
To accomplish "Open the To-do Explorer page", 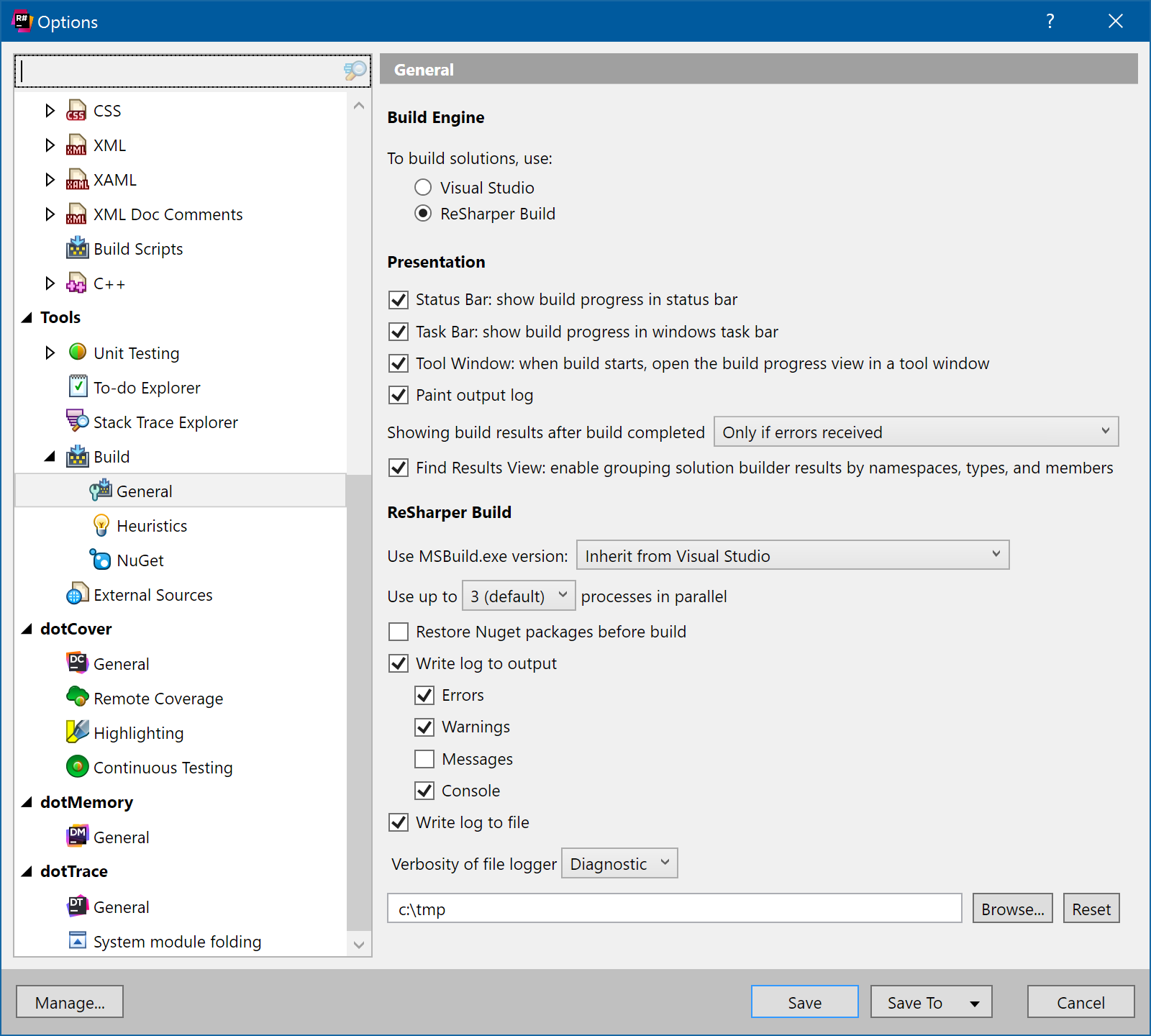I will click(x=147, y=388).
